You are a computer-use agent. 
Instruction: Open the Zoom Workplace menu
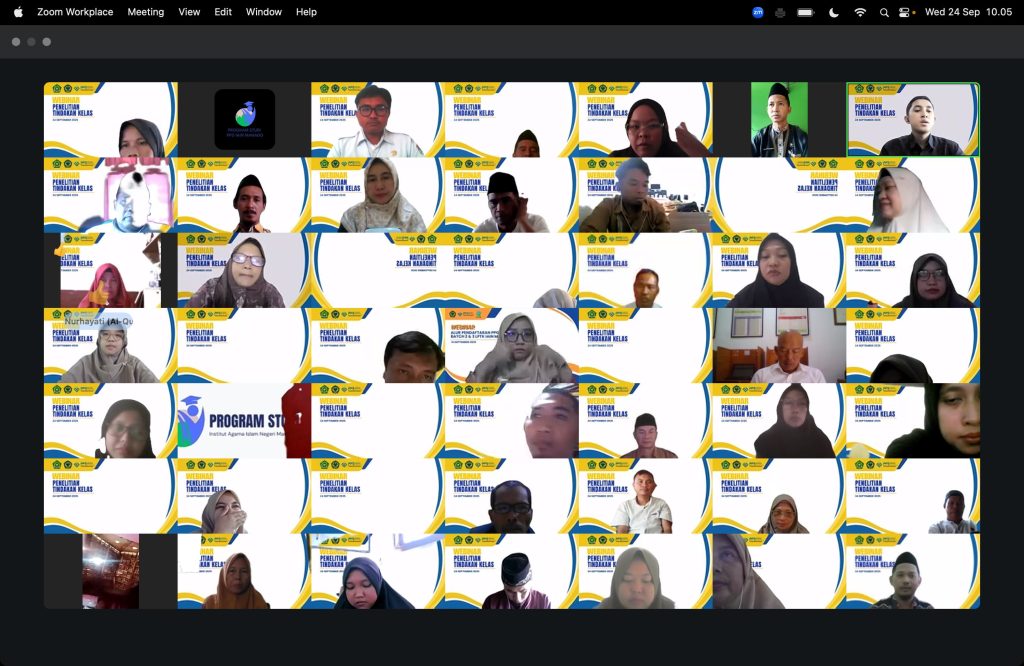point(75,12)
